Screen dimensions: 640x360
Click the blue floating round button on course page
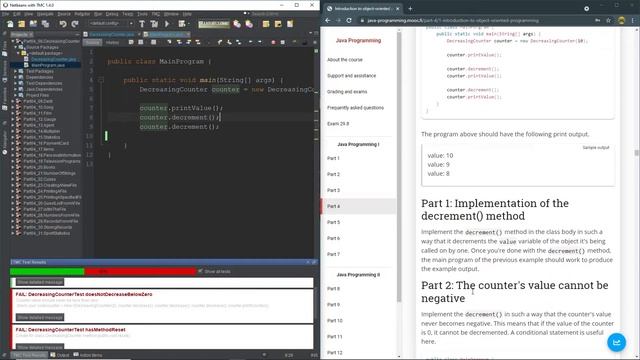[x=616, y=342]
